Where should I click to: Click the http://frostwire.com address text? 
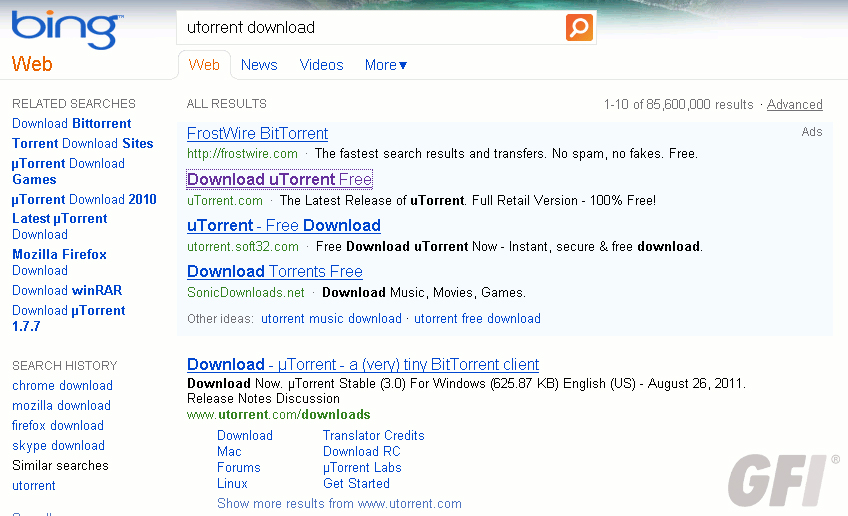tap(242, 154)
